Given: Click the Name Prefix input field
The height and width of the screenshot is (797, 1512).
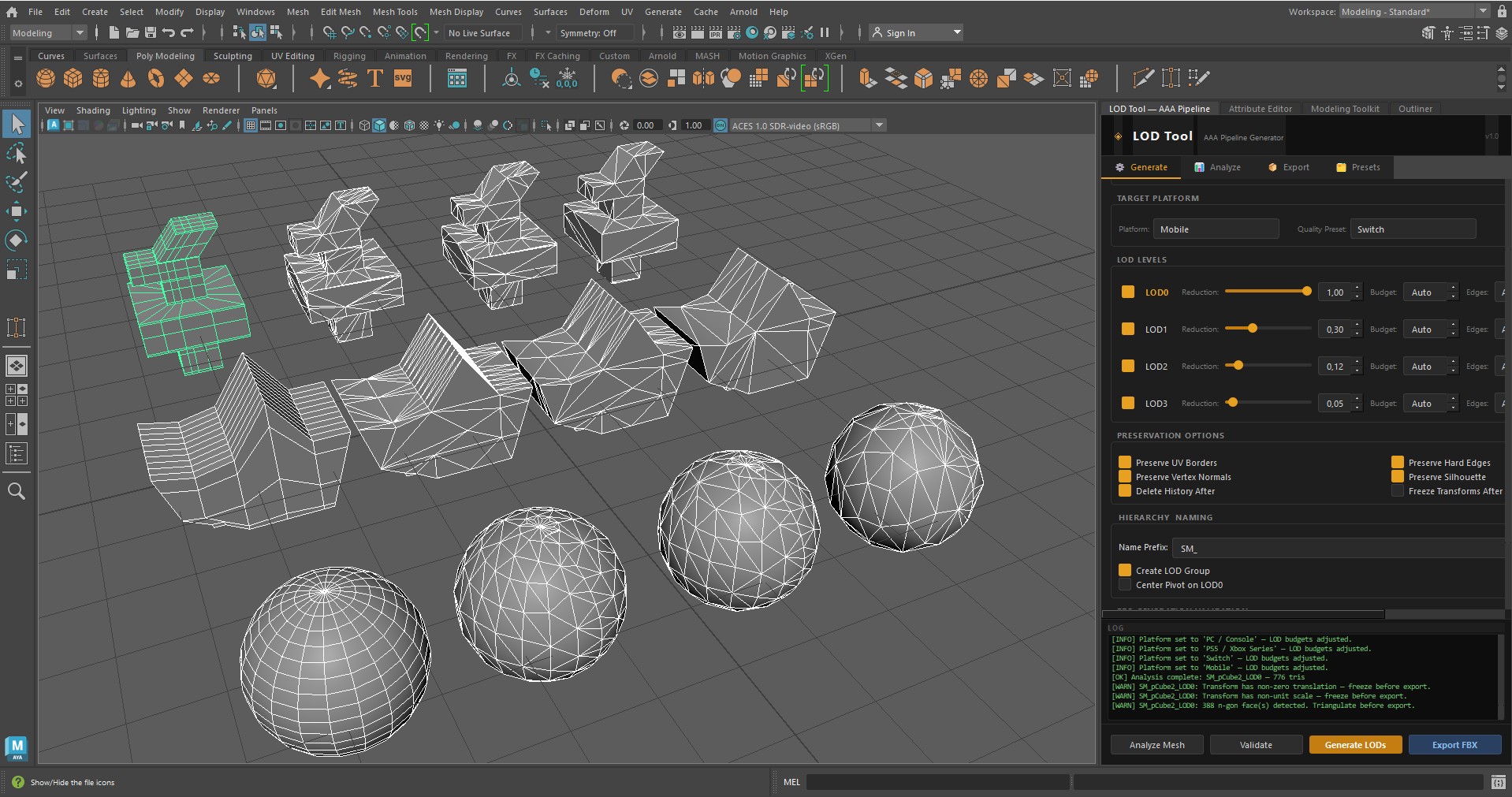Looking at the screenshot, I should point(1339,548).
